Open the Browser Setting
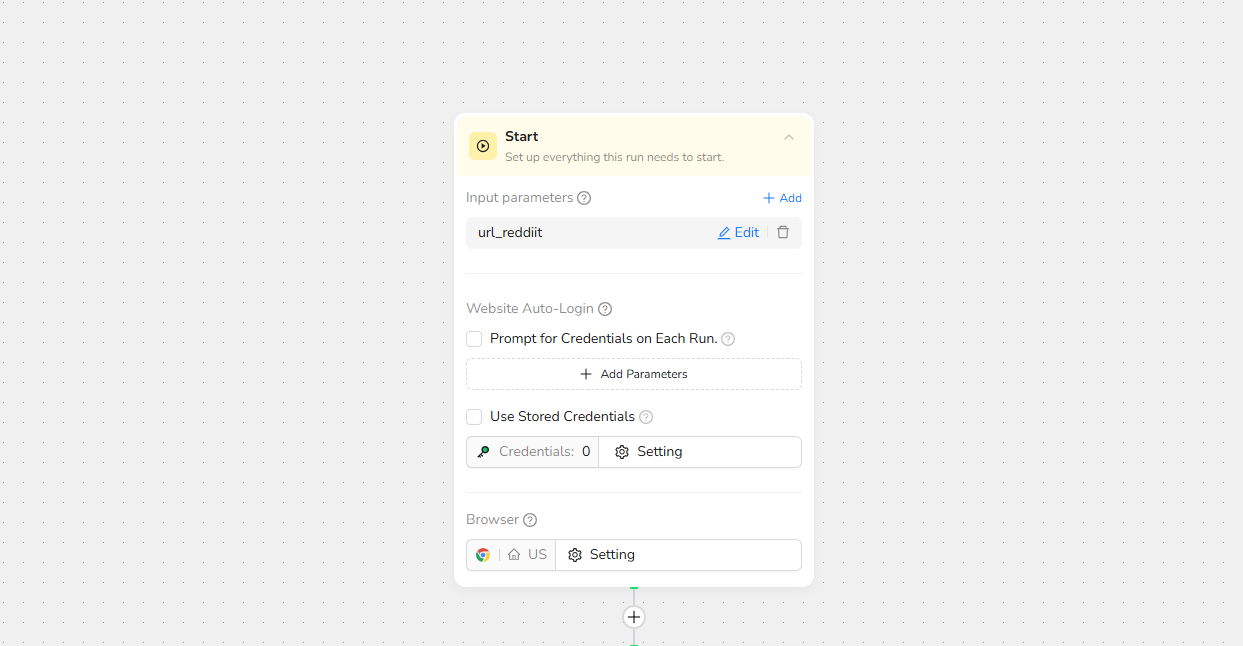This screenshot has height=646, width=1243. [602, 555]
